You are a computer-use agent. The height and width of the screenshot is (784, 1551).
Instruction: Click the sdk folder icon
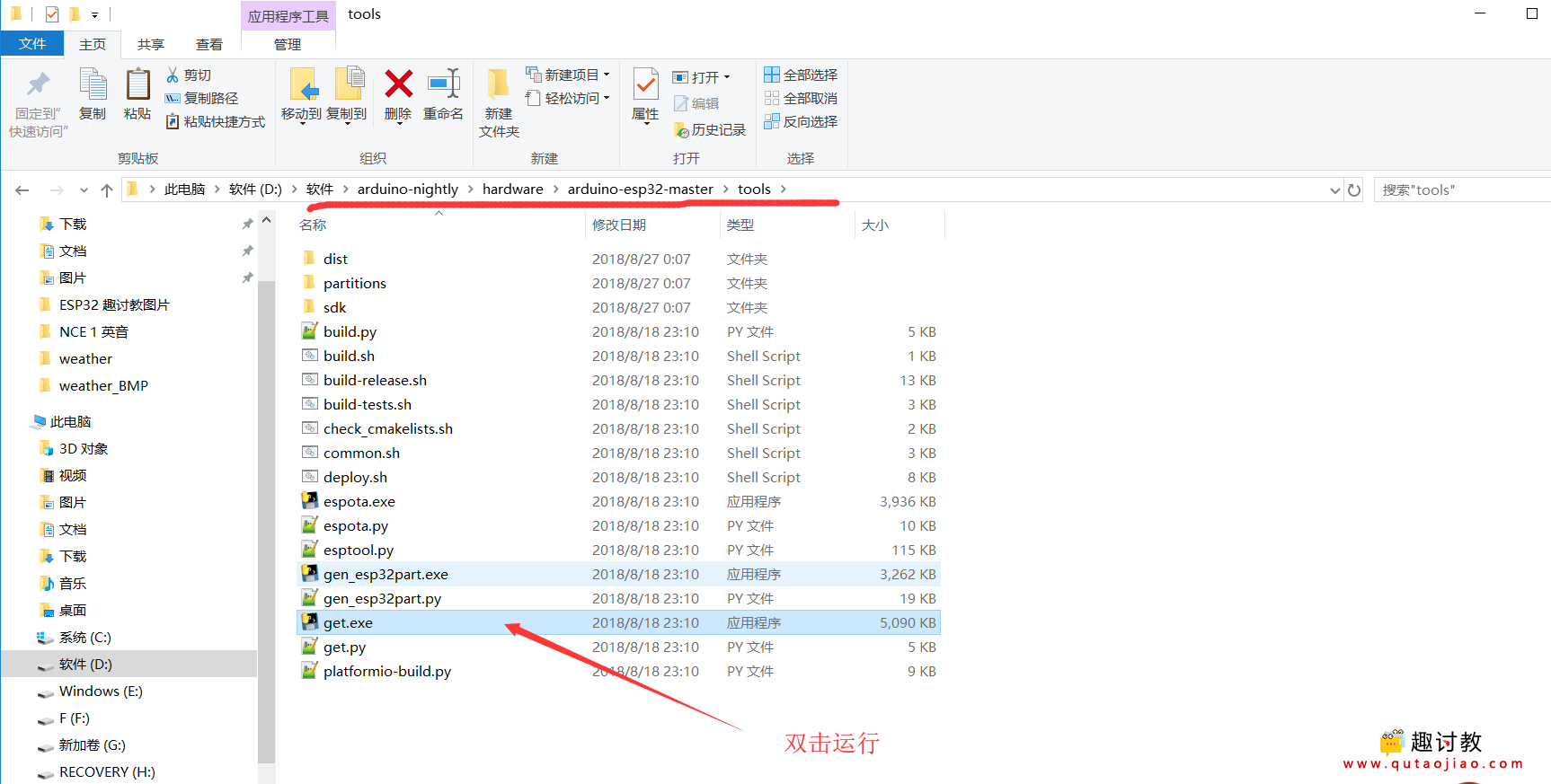(310, 307)
